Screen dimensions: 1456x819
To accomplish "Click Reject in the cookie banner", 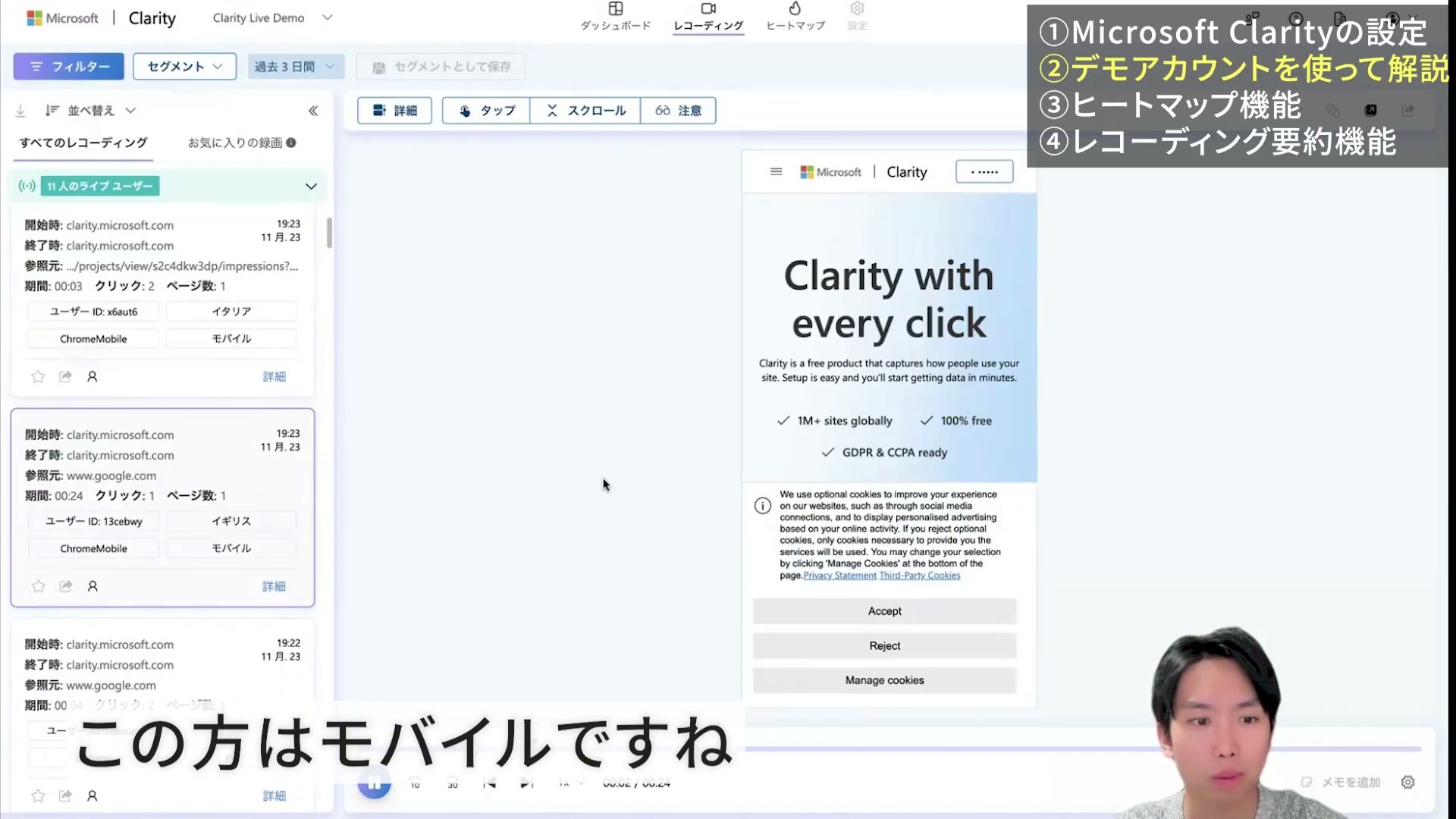I will (x=884, y=646).
